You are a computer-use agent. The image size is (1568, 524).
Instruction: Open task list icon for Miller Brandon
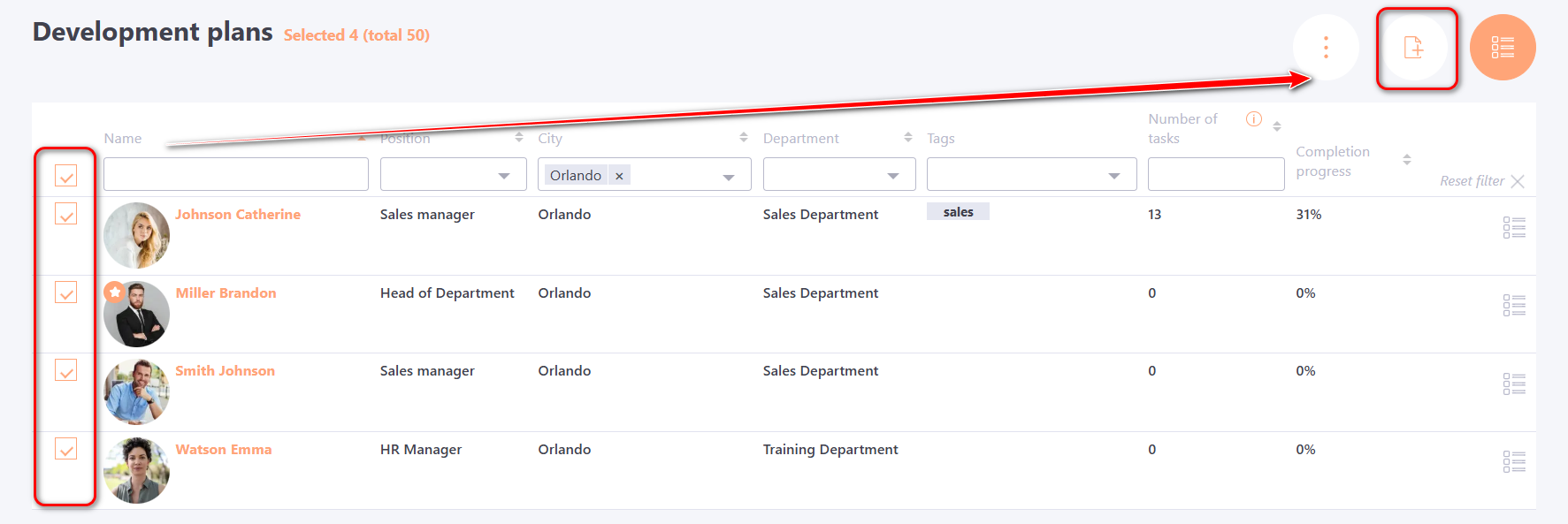(1513, 306)
